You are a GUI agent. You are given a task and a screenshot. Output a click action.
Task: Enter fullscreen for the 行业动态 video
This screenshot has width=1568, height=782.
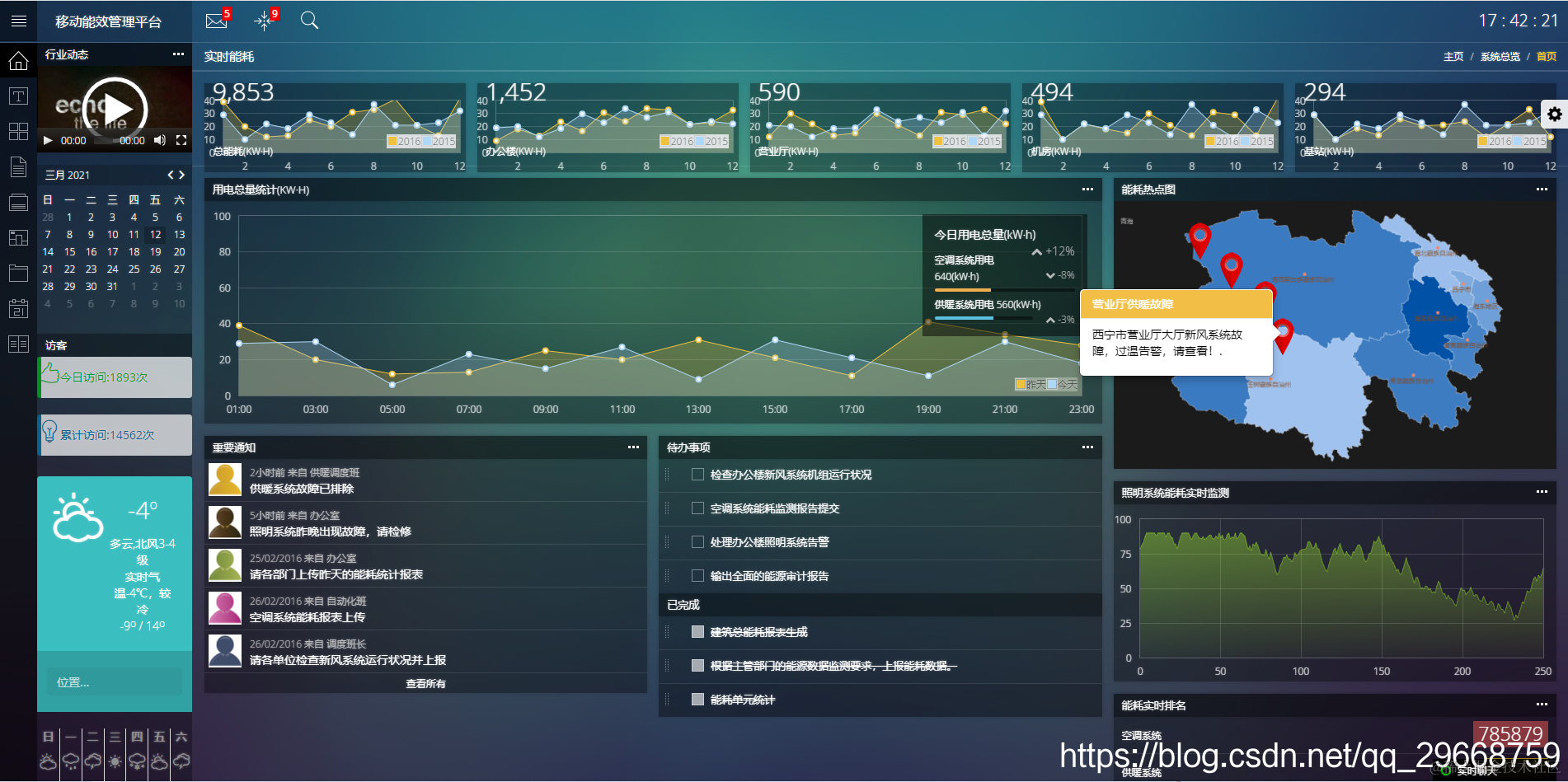(x=181, y=140)
